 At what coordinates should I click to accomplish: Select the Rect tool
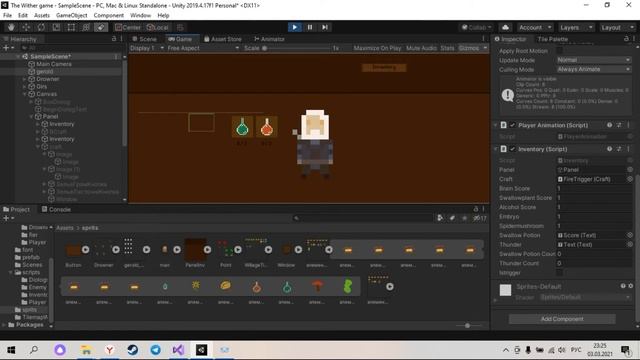pos(71,27)
